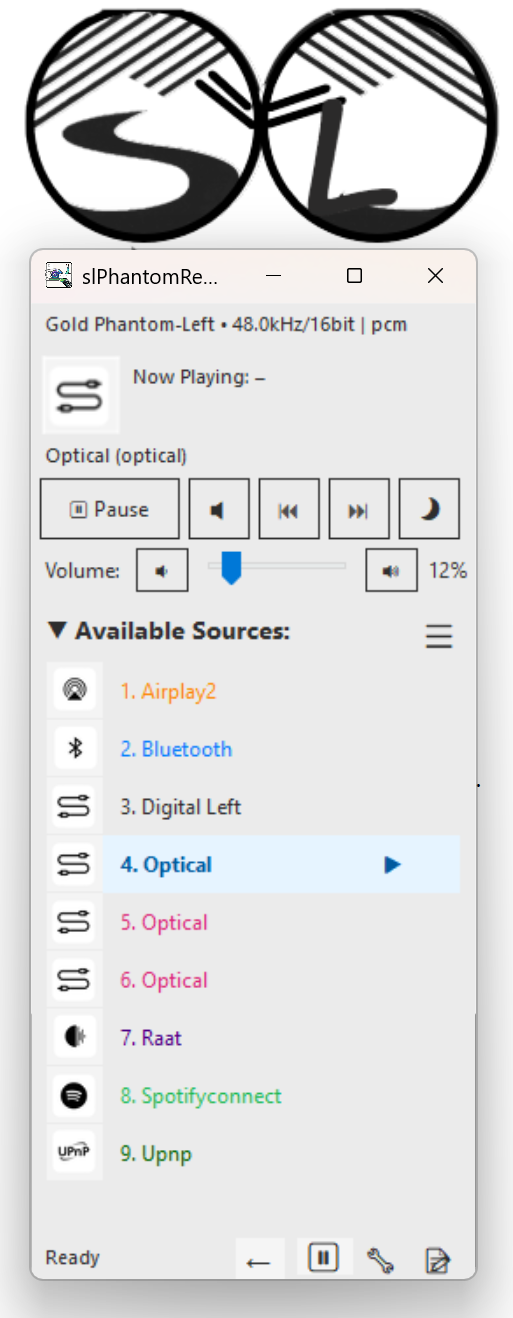The image size is (513, 1318).
Task: Select the 2. Bluetooth source
Action: click(x=253, y=749)
